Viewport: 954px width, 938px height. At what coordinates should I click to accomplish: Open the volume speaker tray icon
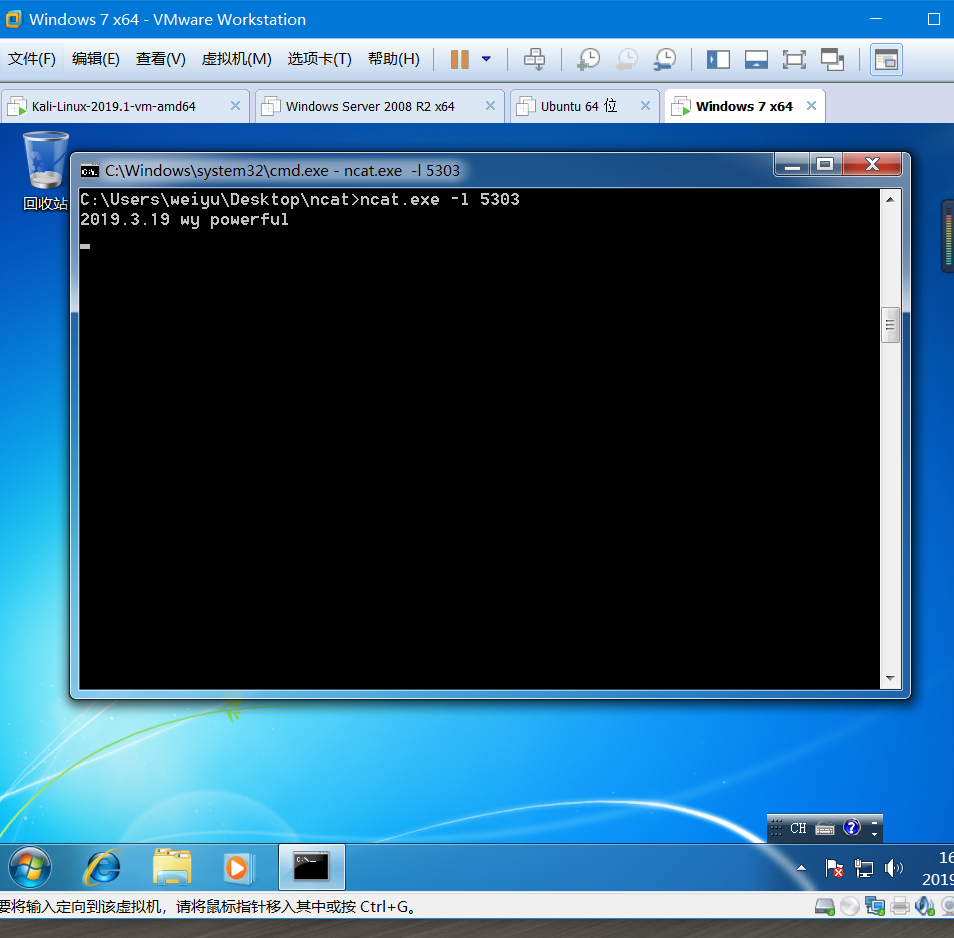[x=893, y=868]
